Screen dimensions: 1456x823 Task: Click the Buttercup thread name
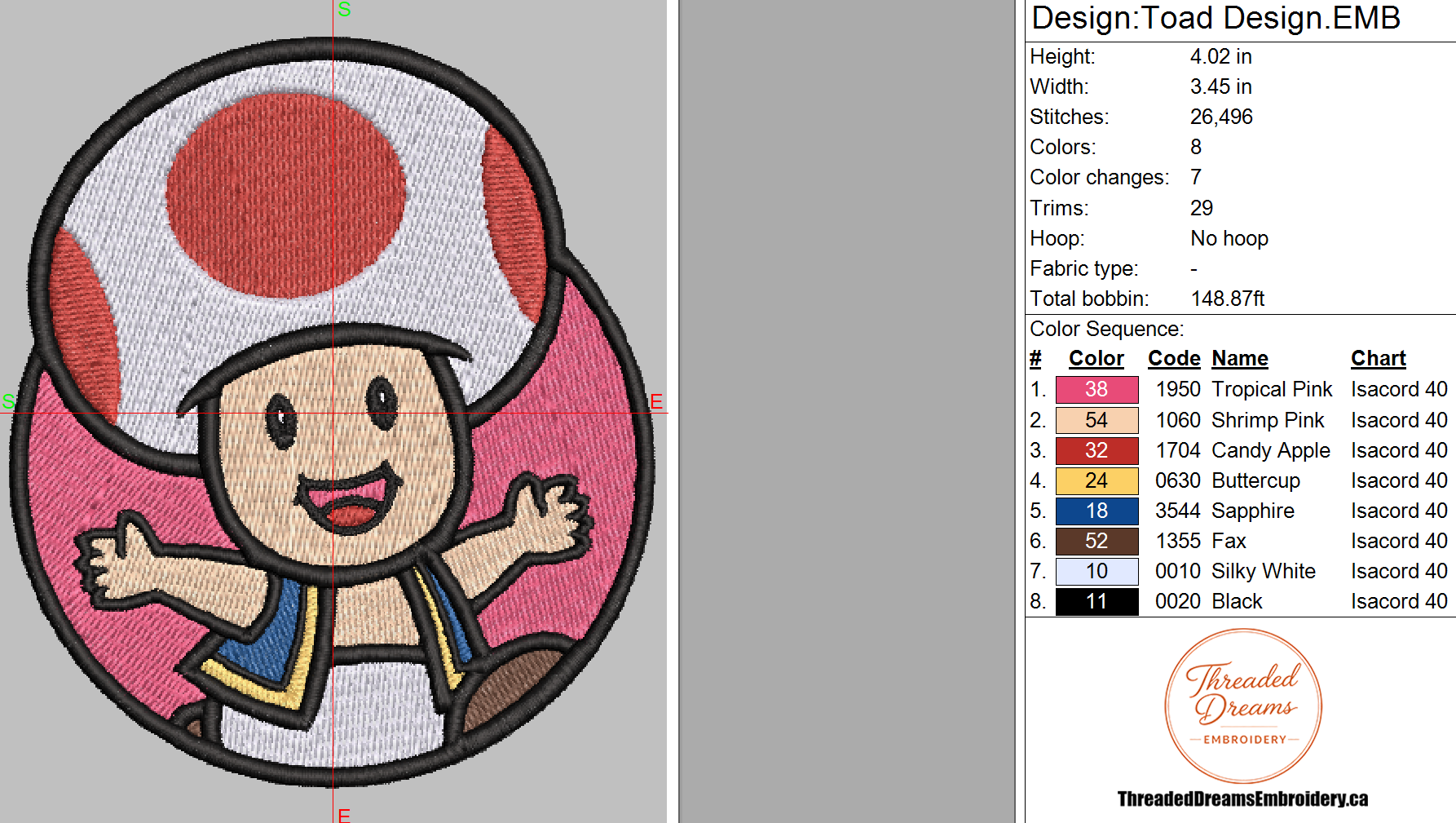pyautogui.click(x=1255, y=480)
